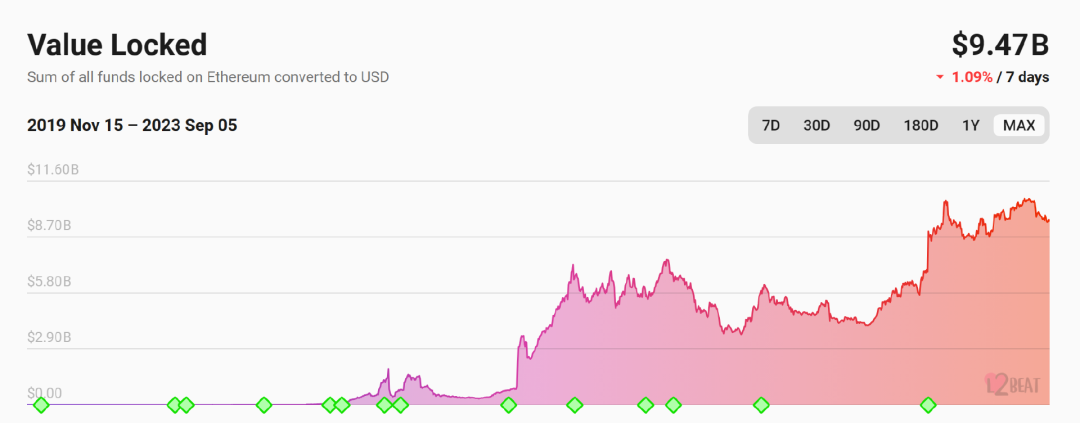The image size is (1080, 423).
Task: Click the leftmost green milestone diamond
Action: click(41, 405)
